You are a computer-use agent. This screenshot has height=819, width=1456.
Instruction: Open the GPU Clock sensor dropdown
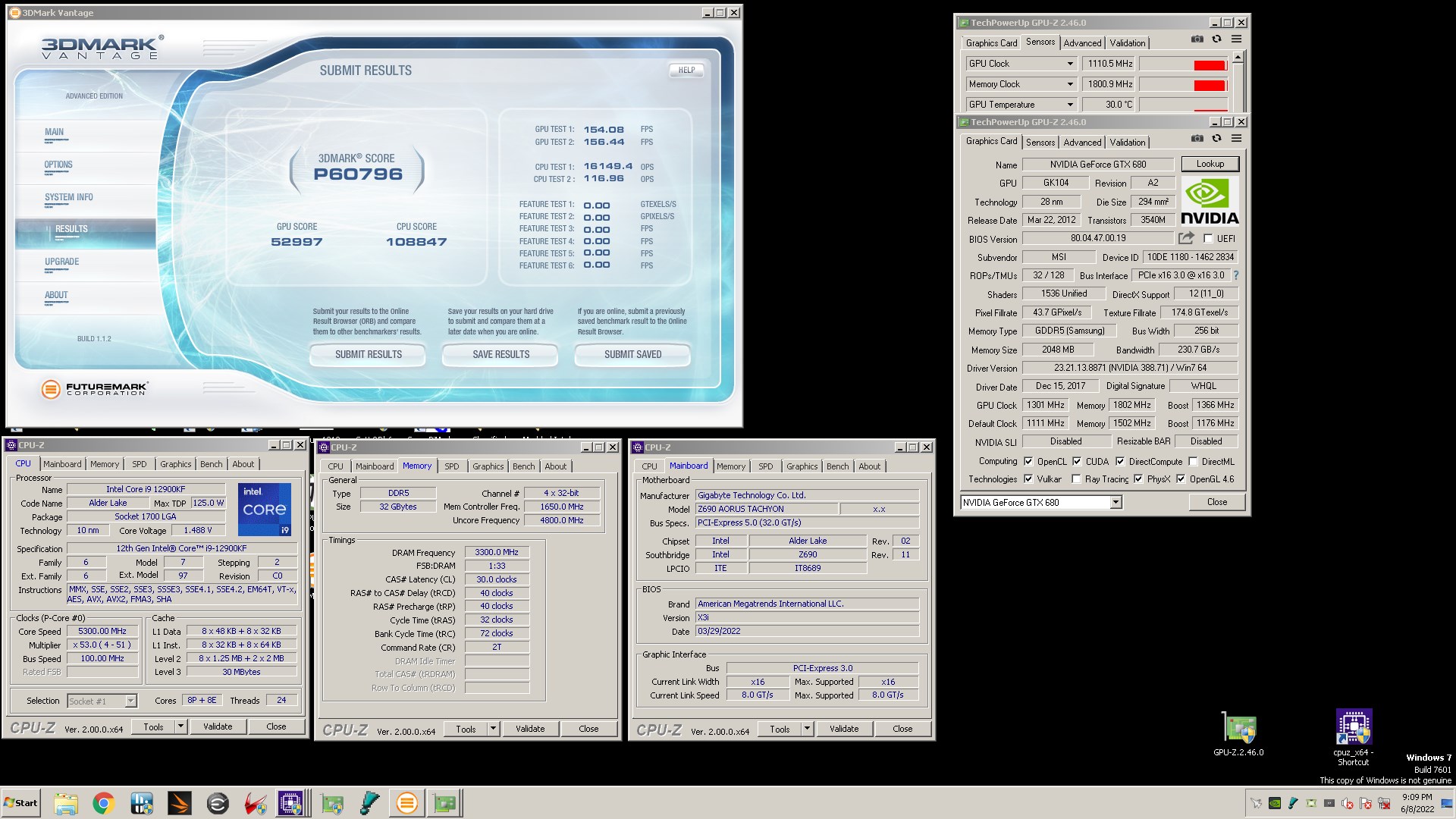point(1070,64)
